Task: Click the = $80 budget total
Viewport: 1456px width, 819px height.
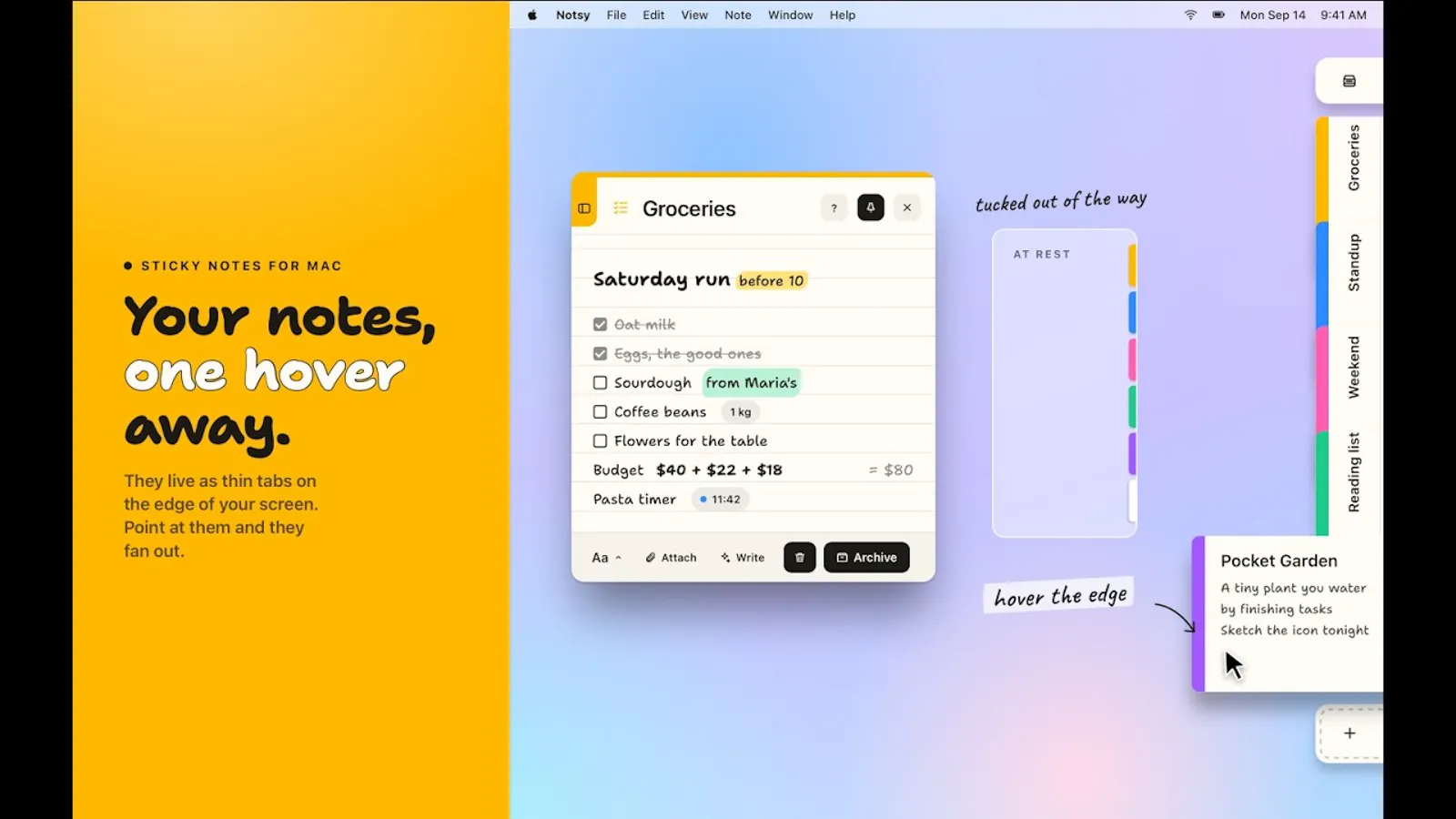Action: tap(891, 470)
